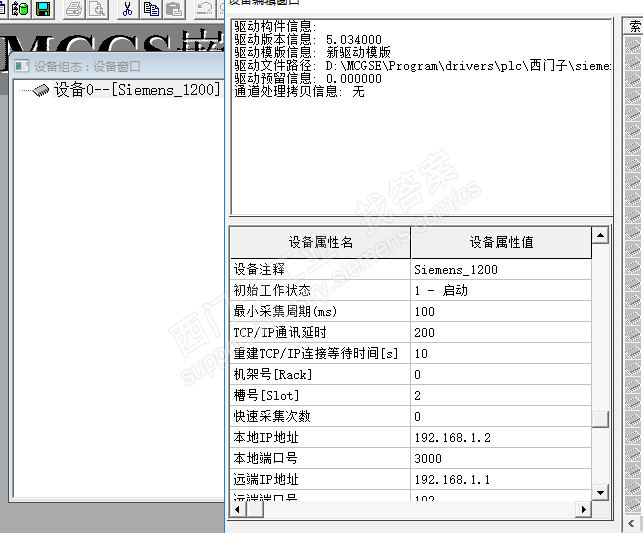Click the Cut scissors icon
The image size is (643, 533).
click(x=128, y=9)
